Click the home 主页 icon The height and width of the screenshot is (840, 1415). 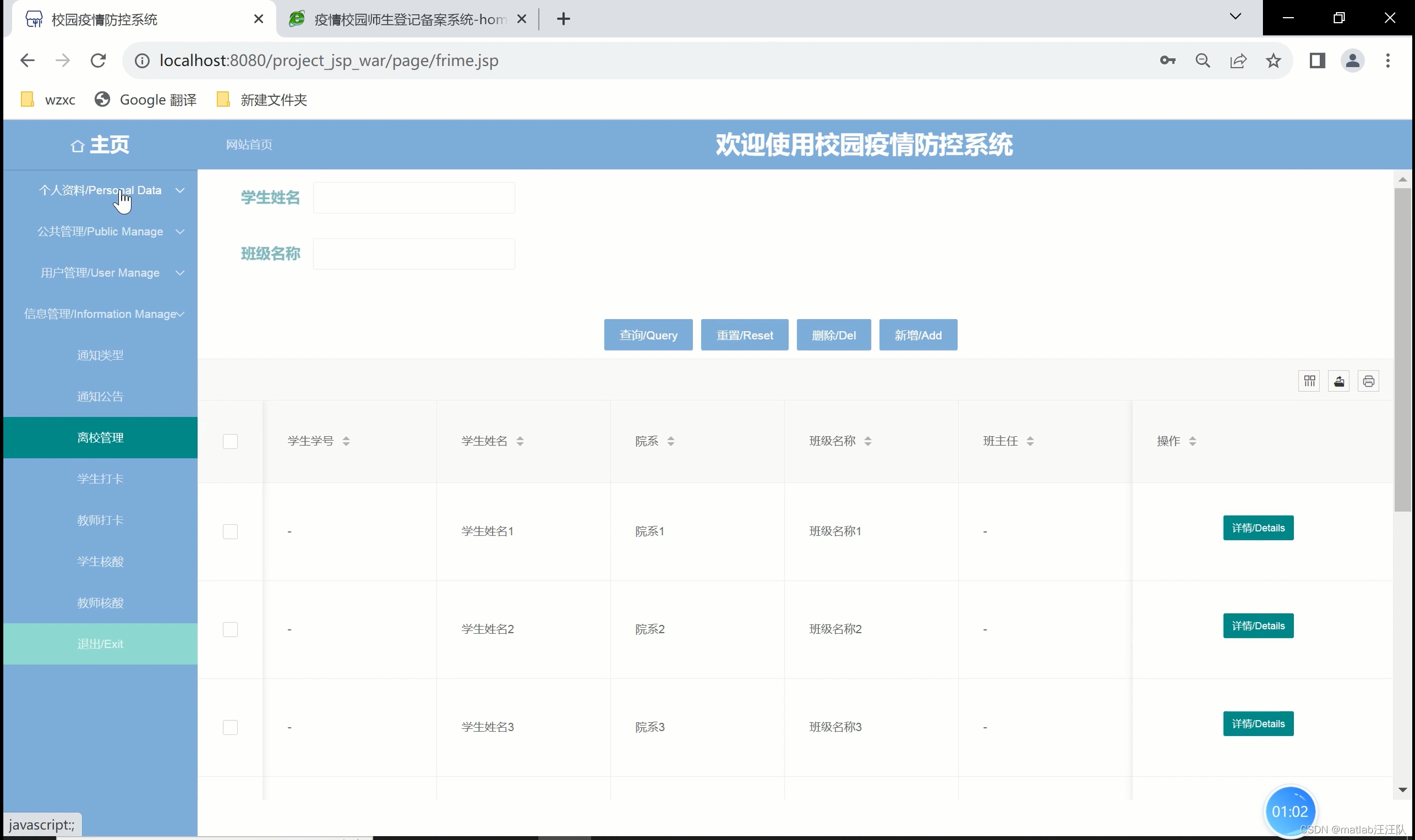pyautogui.click(x=77, y=145)
